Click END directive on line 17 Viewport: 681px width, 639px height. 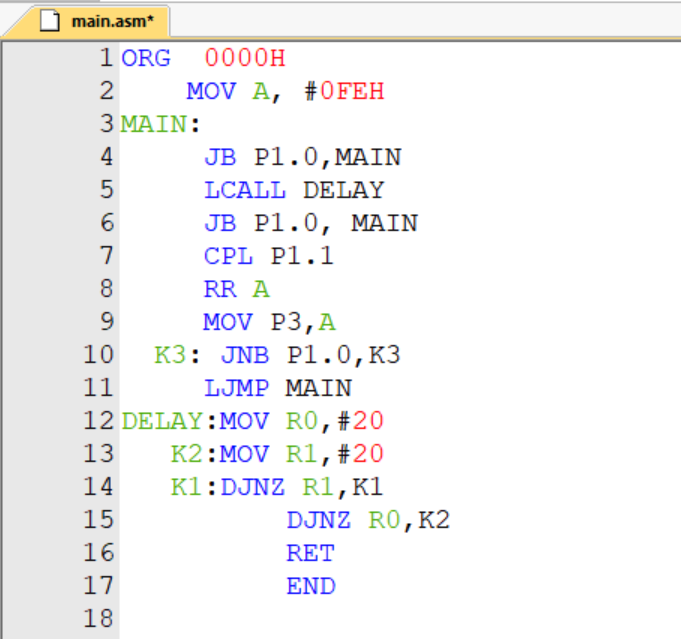(x=311, y=586)
